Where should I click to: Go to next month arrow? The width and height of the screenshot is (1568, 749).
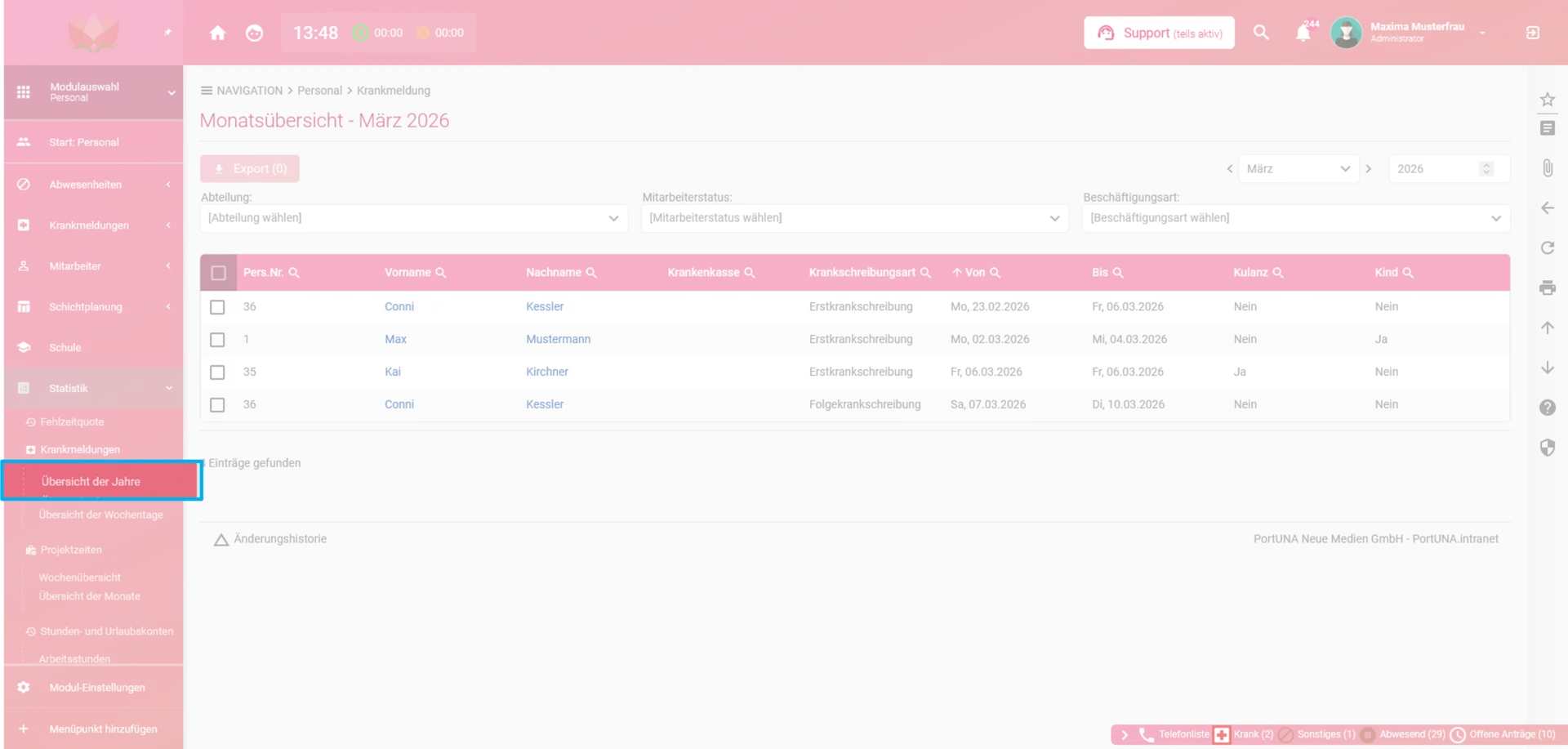coord(1369,169)
